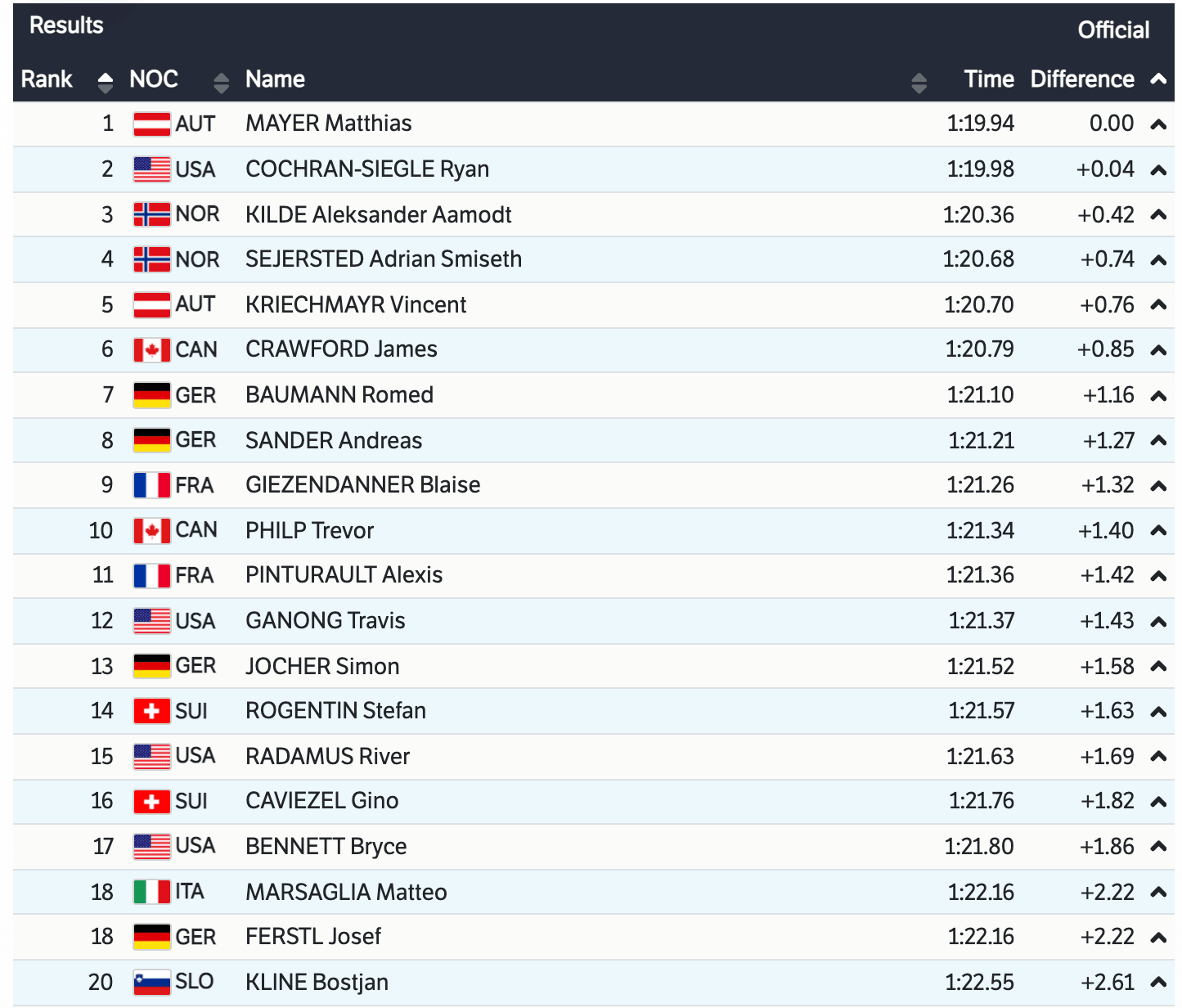Click Austria flag next to MAYER Matthias
The height and width of the screenshot is (1008, 1182).
(x=152, y=124)
